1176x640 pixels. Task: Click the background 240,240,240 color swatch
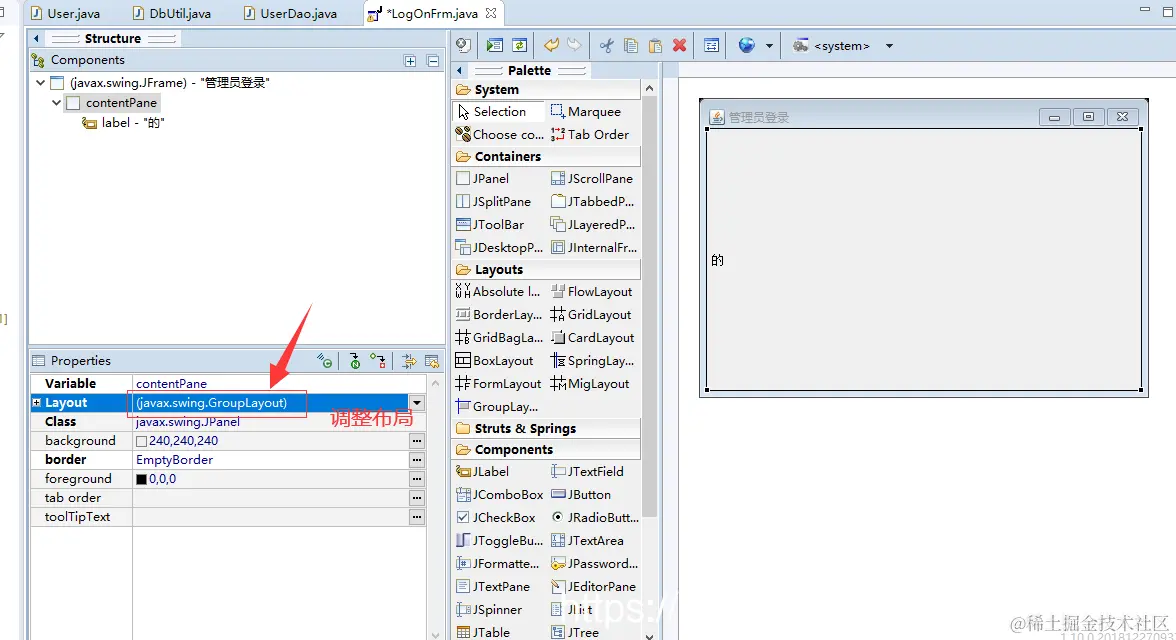click(141, 441)
